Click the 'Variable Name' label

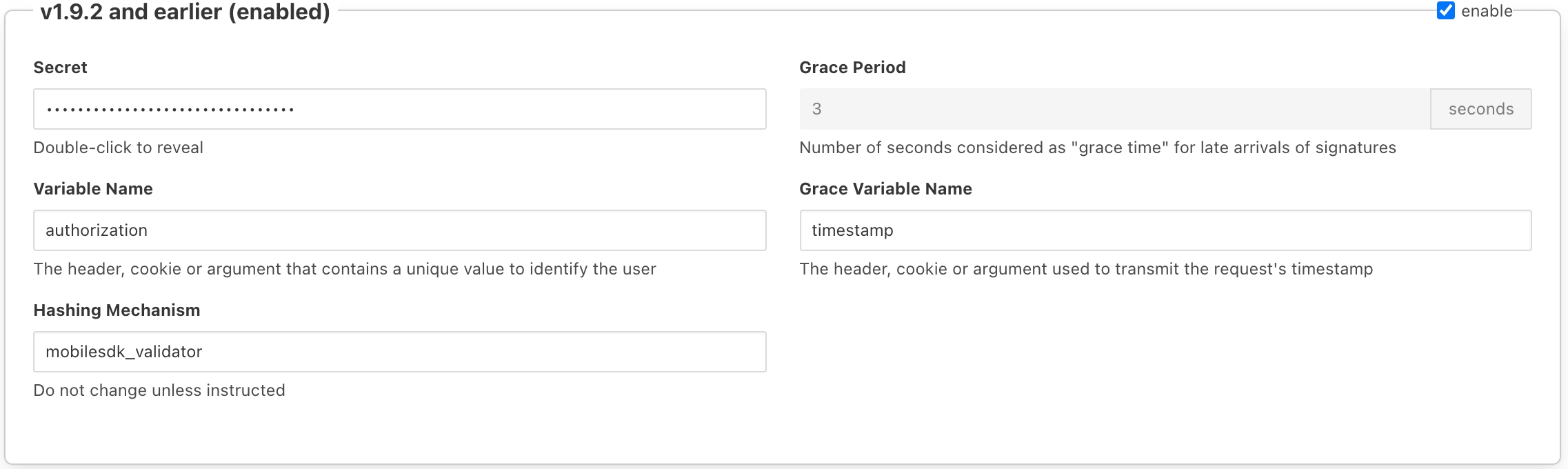coord(93,189)
